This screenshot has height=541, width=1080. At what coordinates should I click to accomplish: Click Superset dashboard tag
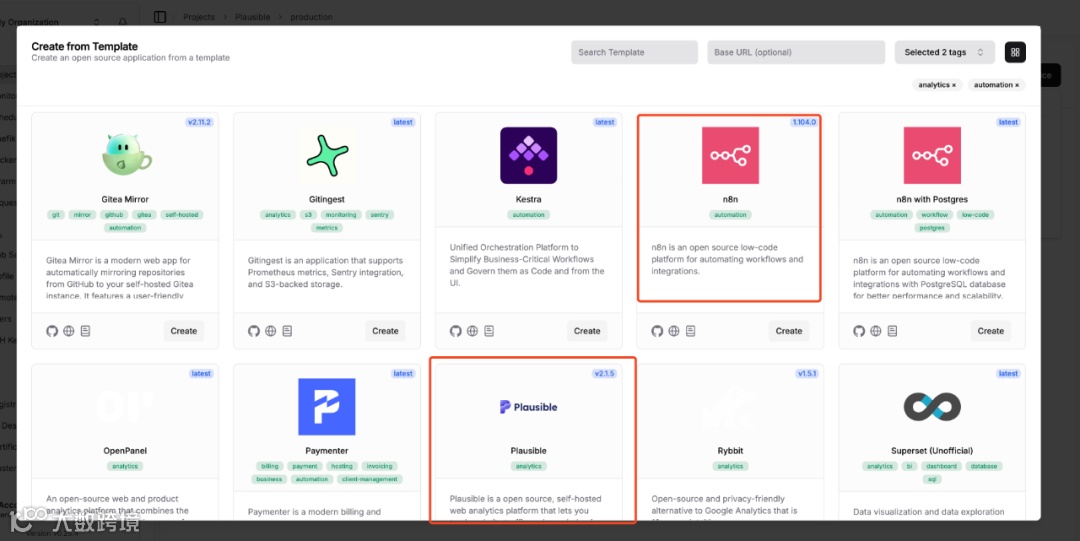(941, 467)
